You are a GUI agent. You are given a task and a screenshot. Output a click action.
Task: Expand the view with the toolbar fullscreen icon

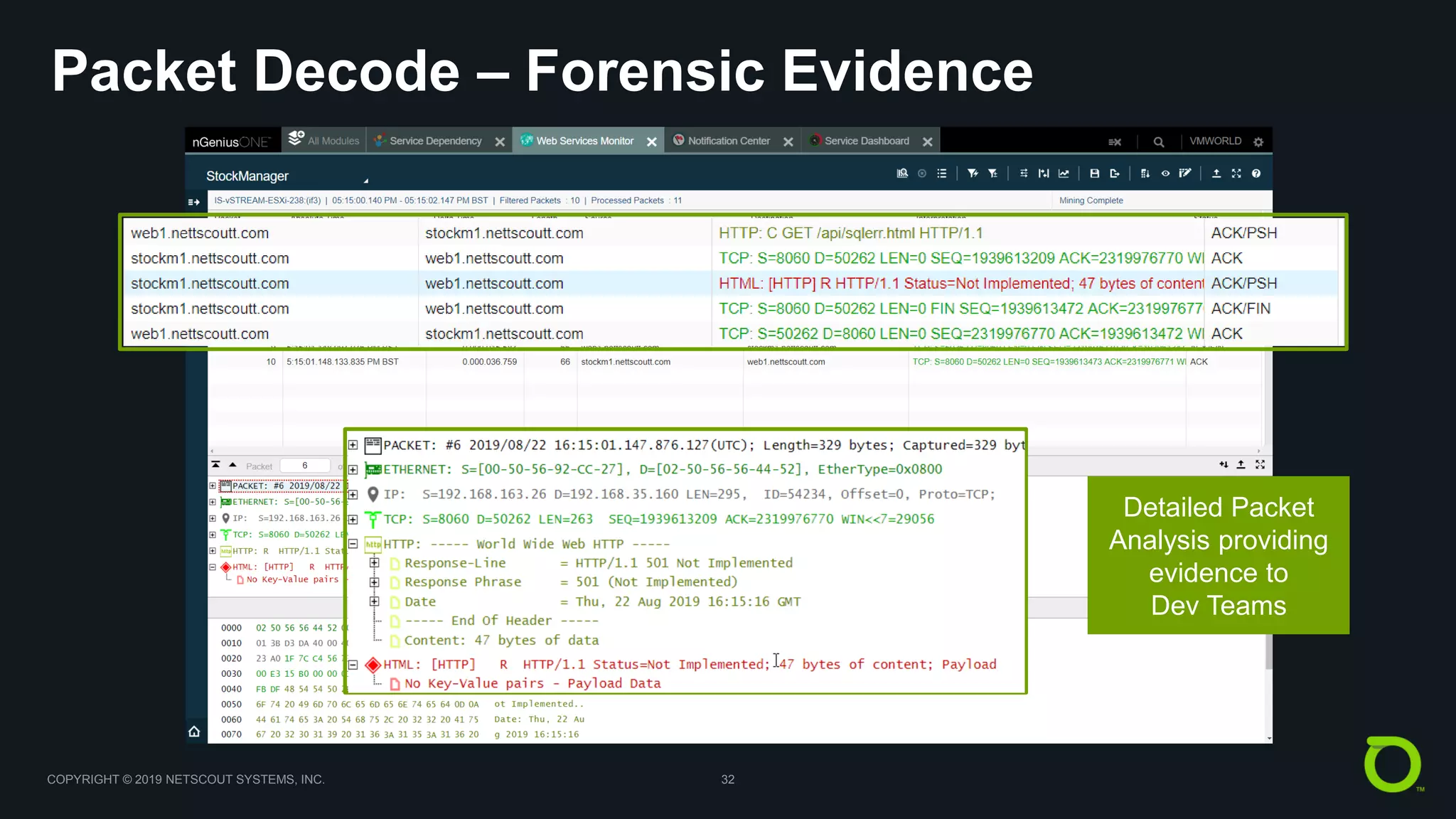[x=1236, y=173]
